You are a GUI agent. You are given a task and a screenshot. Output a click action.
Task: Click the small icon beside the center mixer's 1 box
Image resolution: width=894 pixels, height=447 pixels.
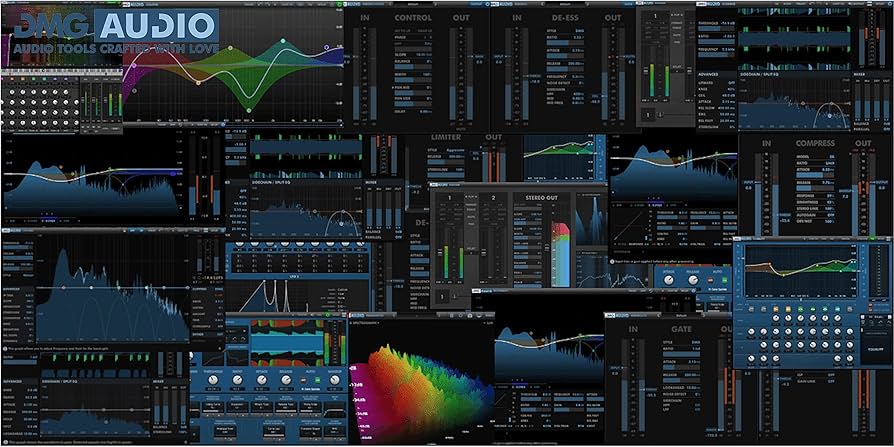click(454, 296)
